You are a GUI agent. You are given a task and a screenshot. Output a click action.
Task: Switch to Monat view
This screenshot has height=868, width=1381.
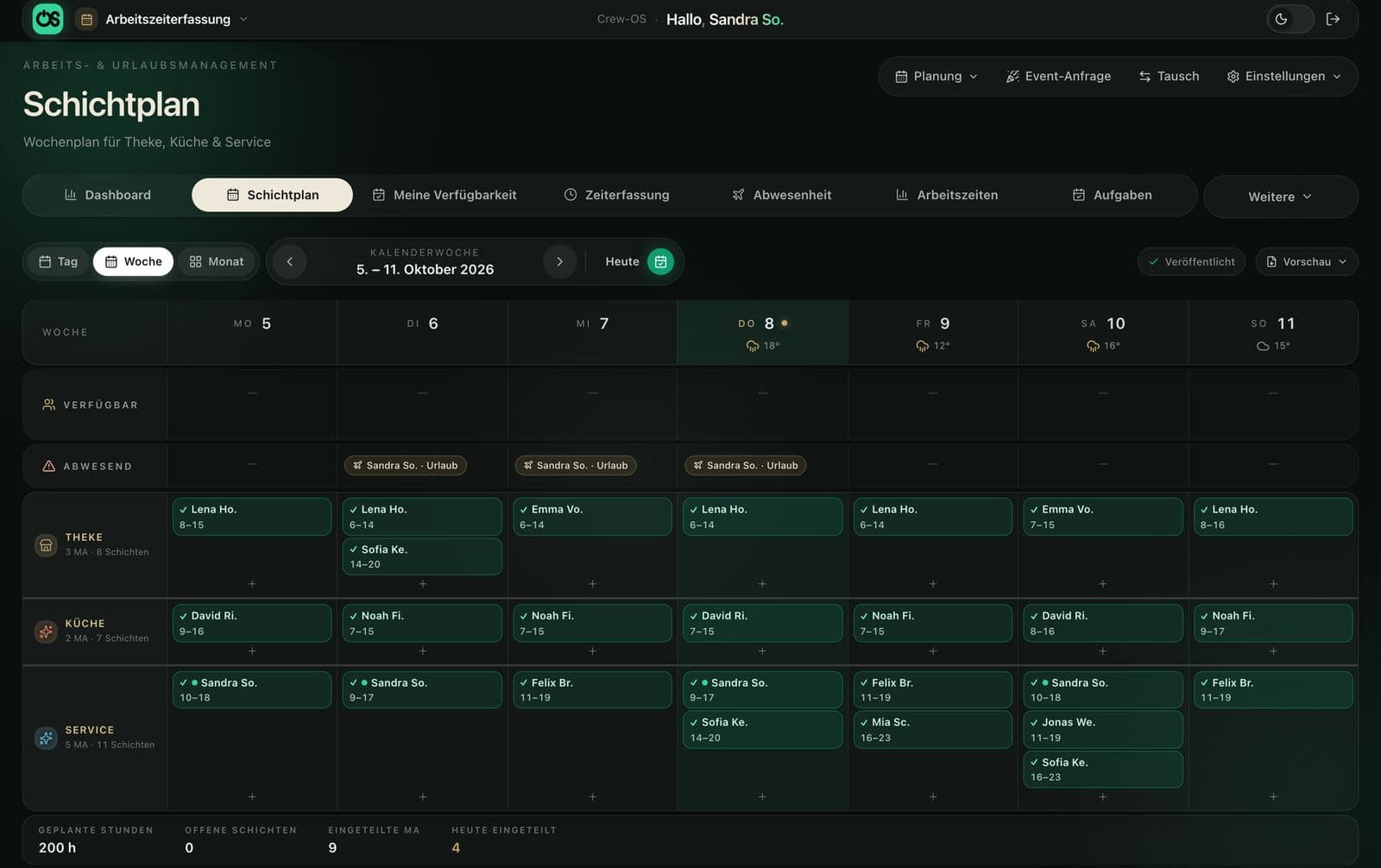click(217, 261)
